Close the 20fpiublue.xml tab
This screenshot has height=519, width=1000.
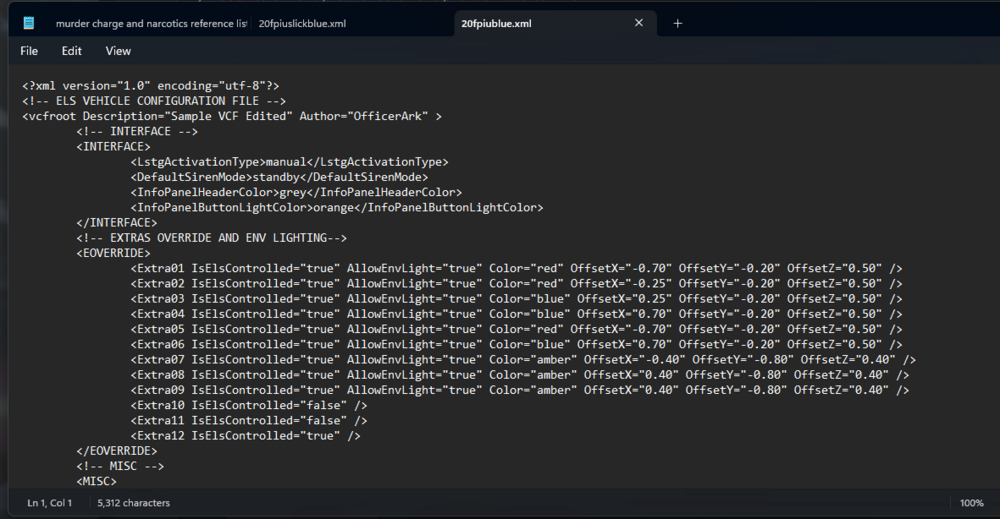(x=639, y=23)
